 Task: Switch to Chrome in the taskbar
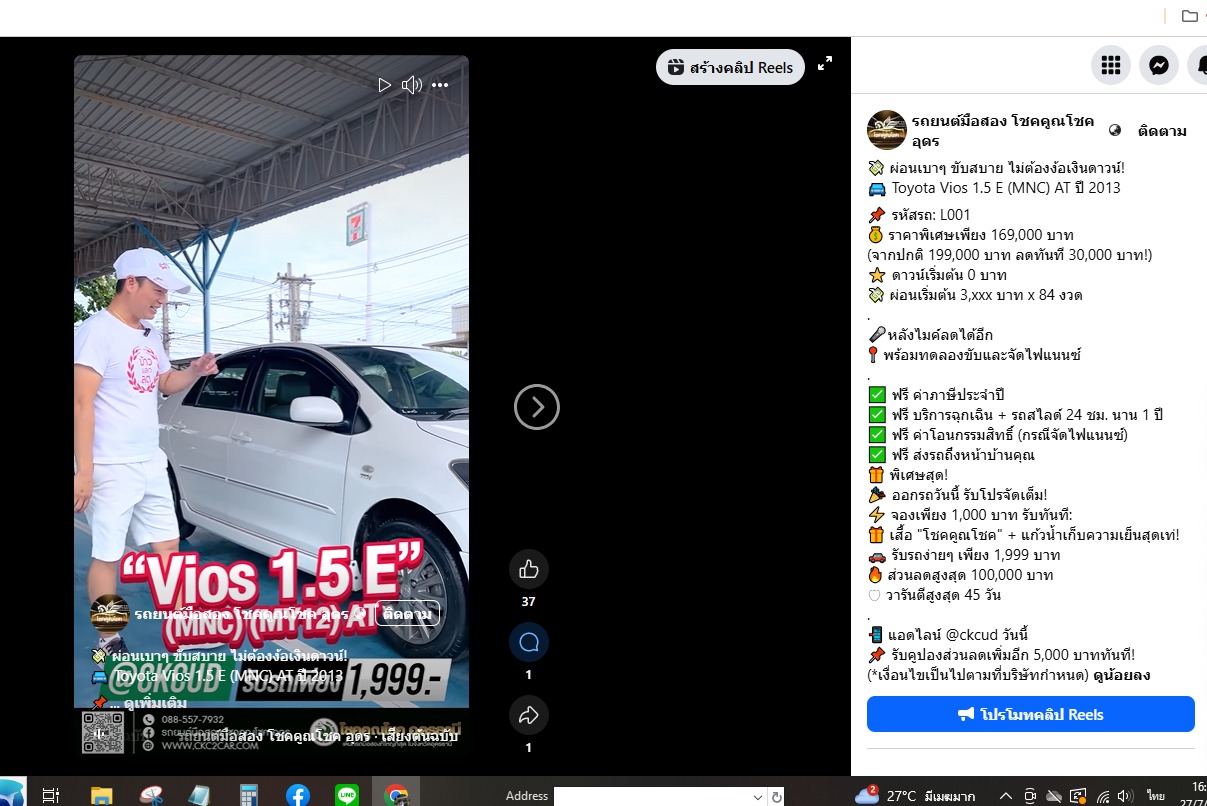[x=396, y=795]
